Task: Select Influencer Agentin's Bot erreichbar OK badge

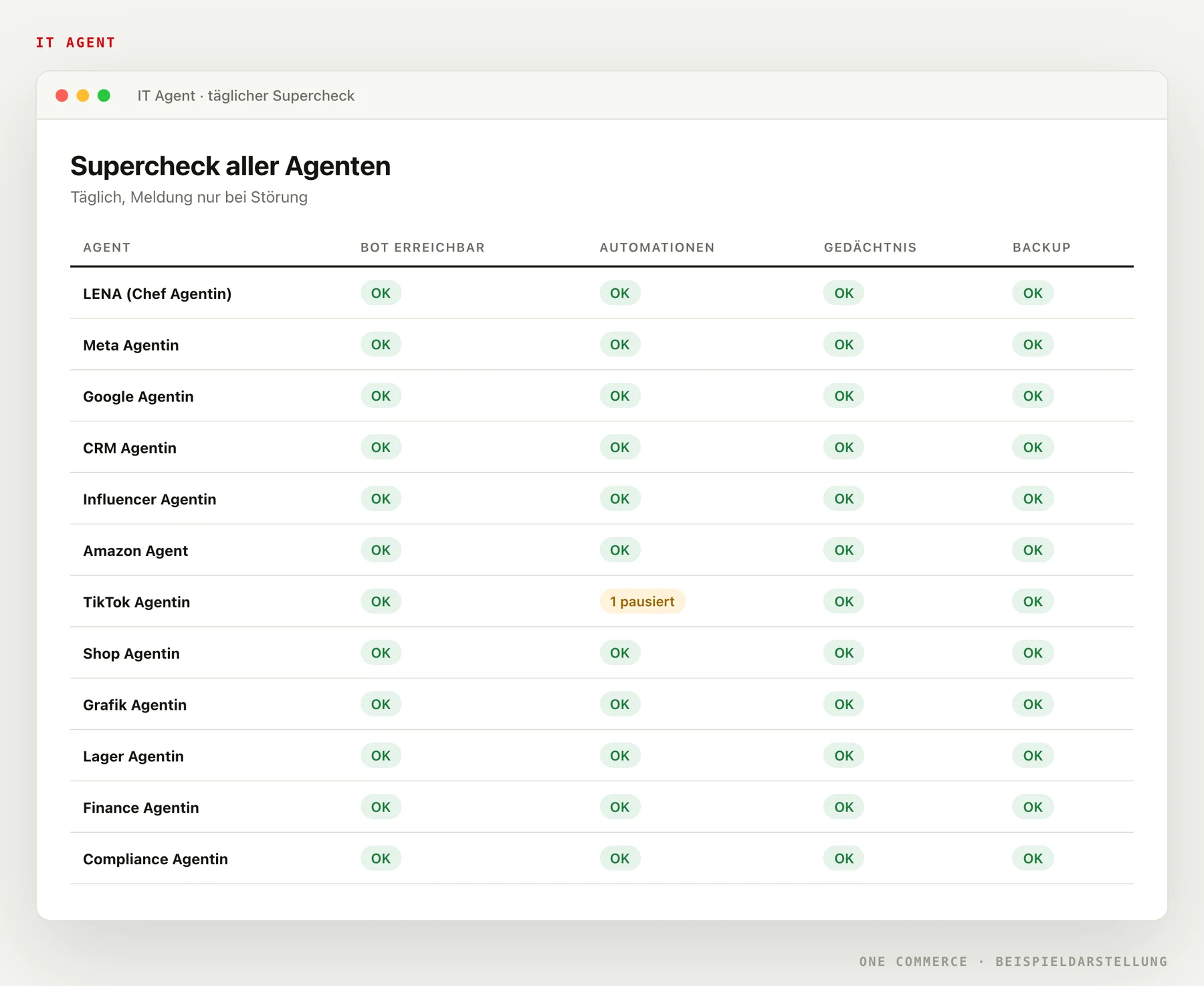Action: [381, 499]
